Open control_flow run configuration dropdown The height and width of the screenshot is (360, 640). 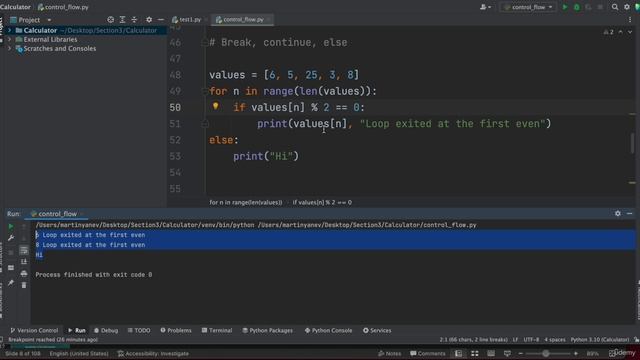(528, 7)
